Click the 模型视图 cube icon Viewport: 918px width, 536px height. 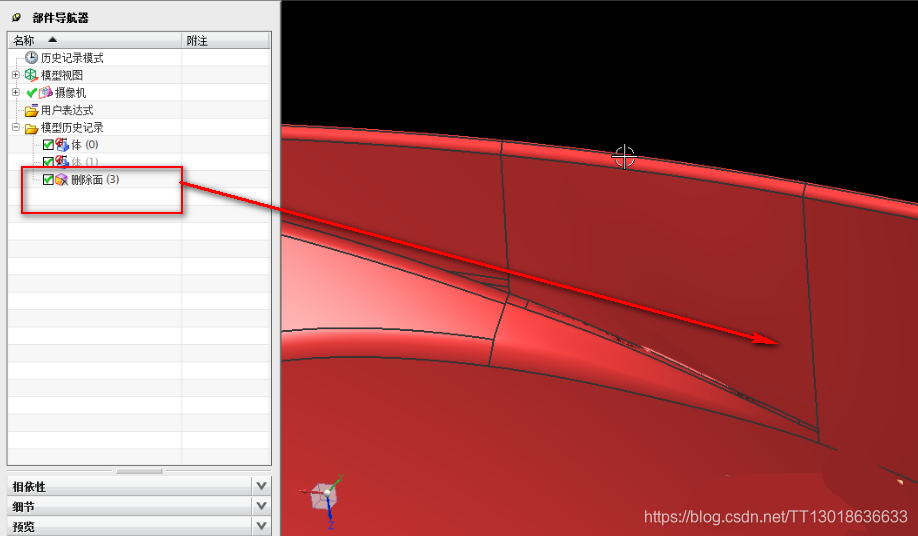pyautogui.click(x=31, y=75)
